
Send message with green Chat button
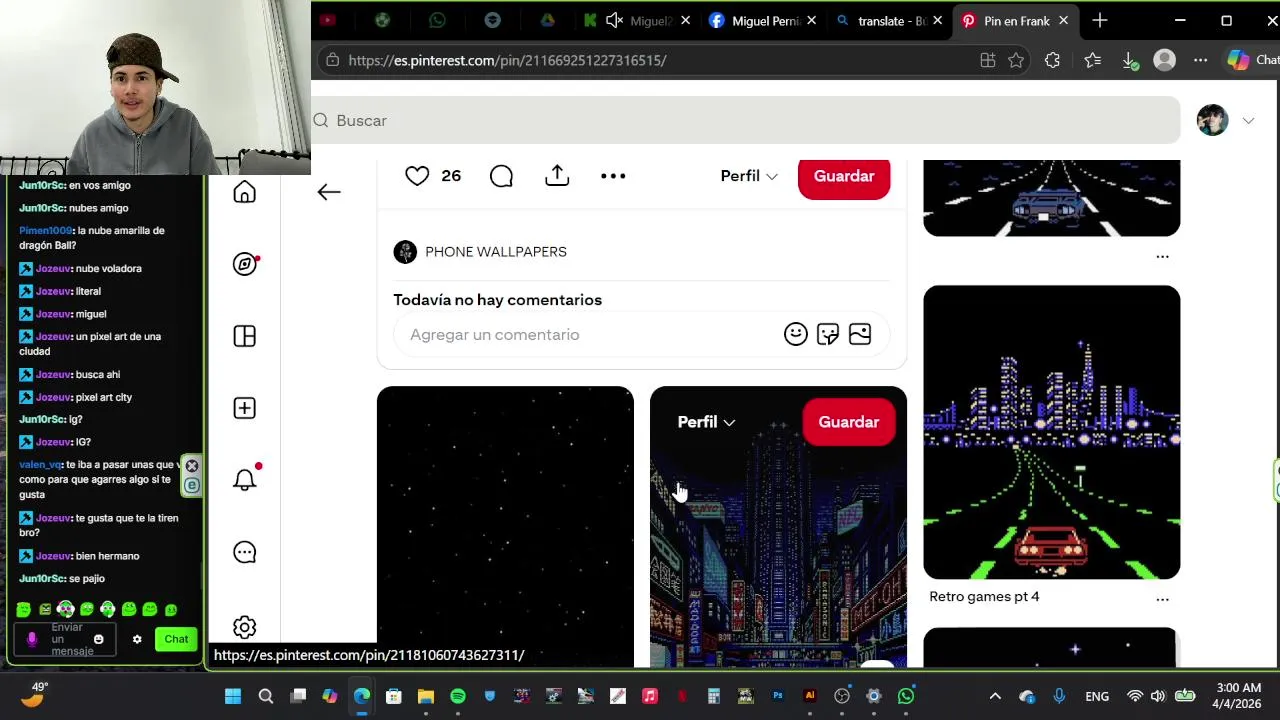[x=176, y=639]
